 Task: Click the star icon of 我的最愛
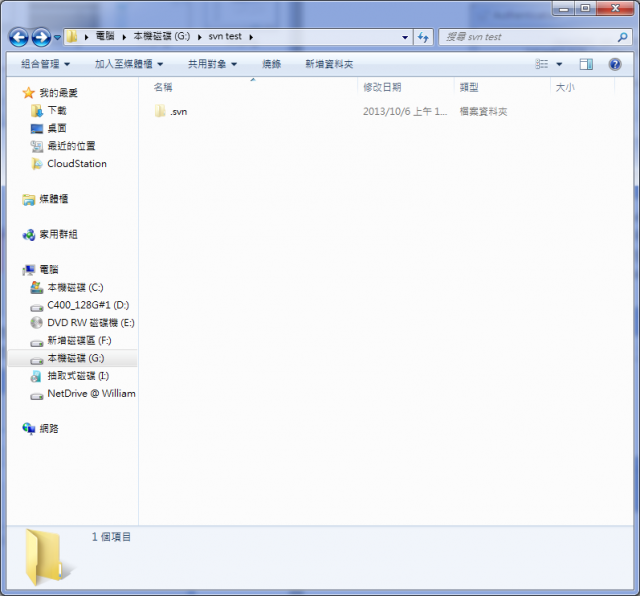tap(29, 93)
